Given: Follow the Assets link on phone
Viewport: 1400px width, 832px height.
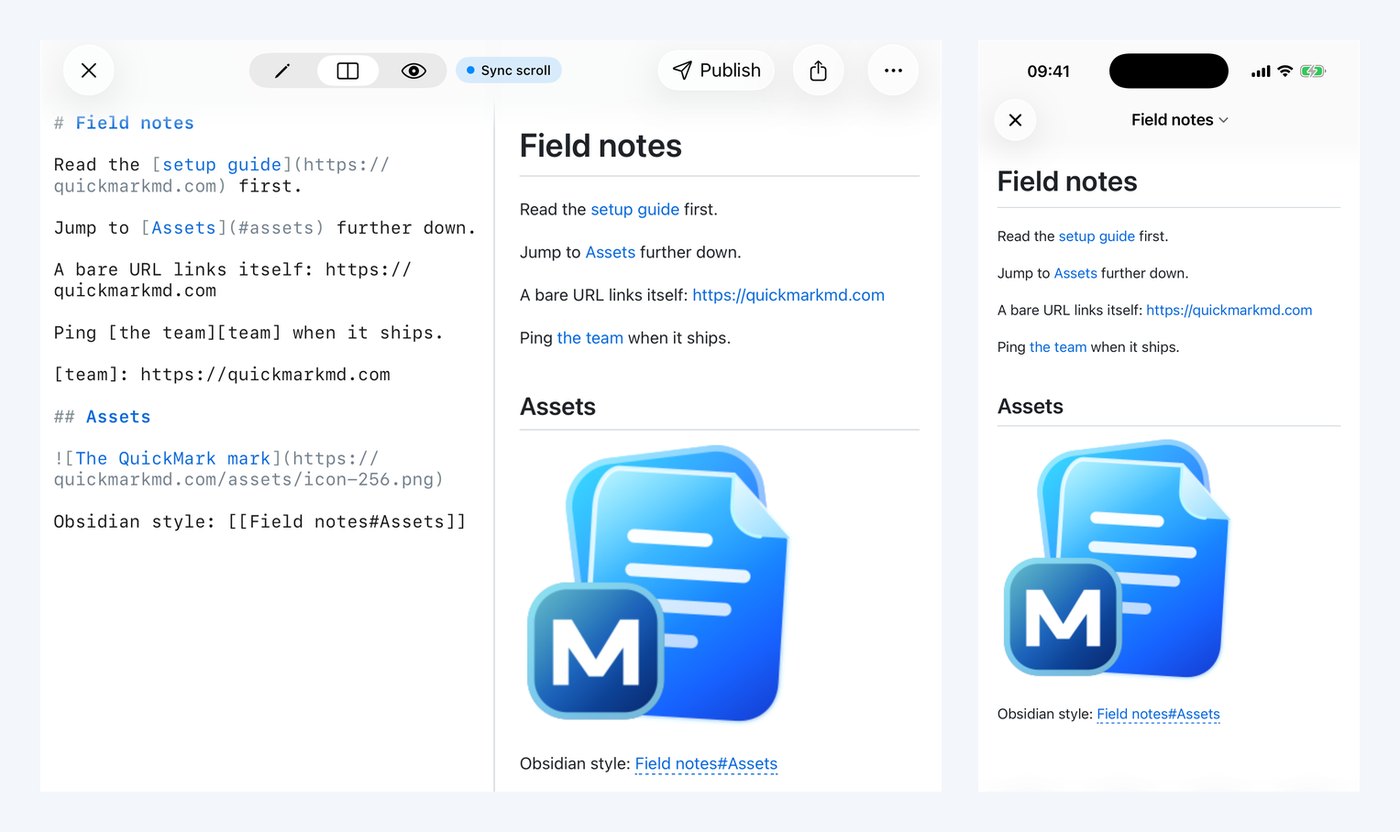Looking at the screenshot, I should (1075, 273).
